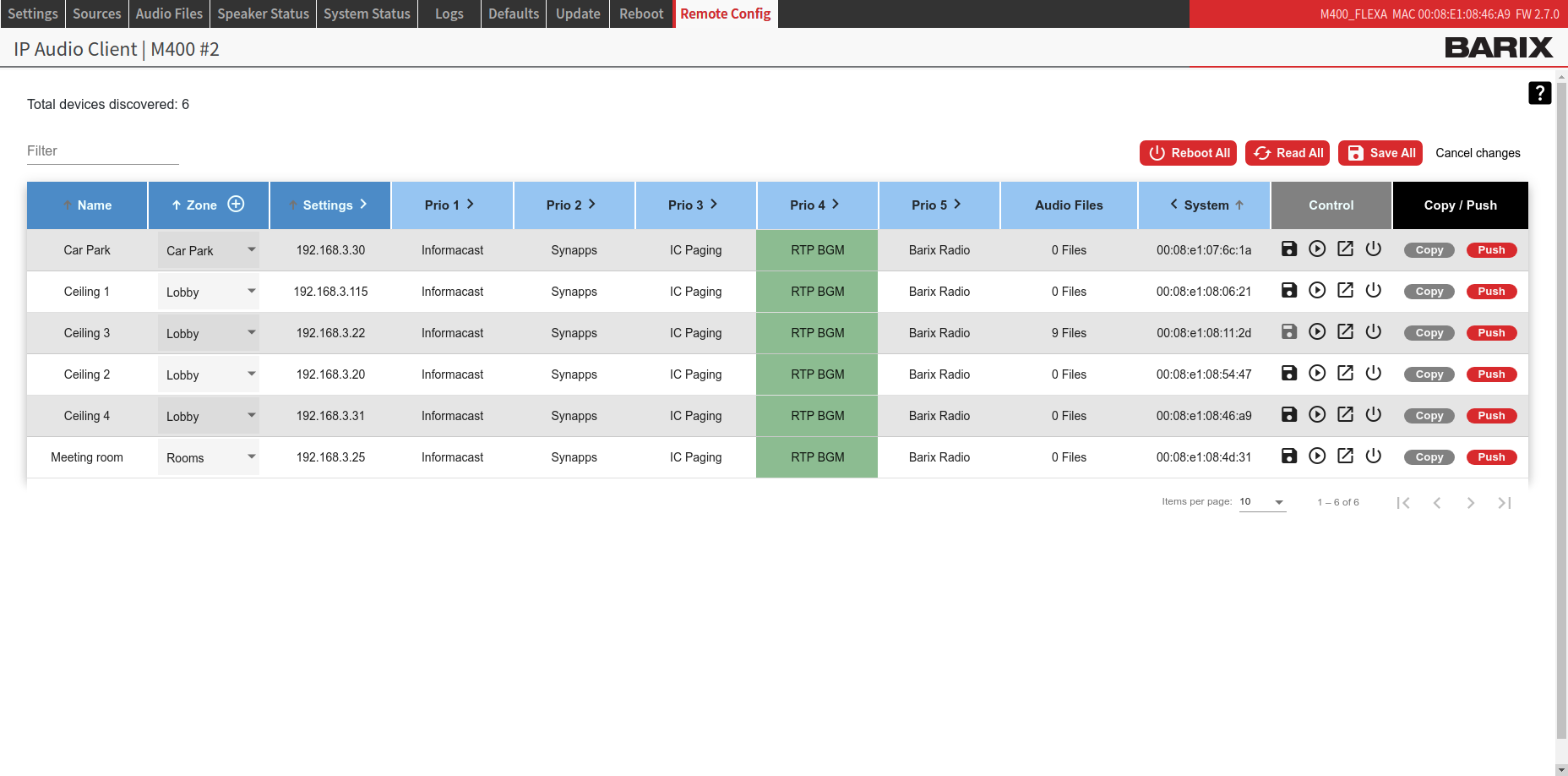Open the Rooms zone dropdown for Meeting room
The image size is (1568, 776).
[209, 457]
